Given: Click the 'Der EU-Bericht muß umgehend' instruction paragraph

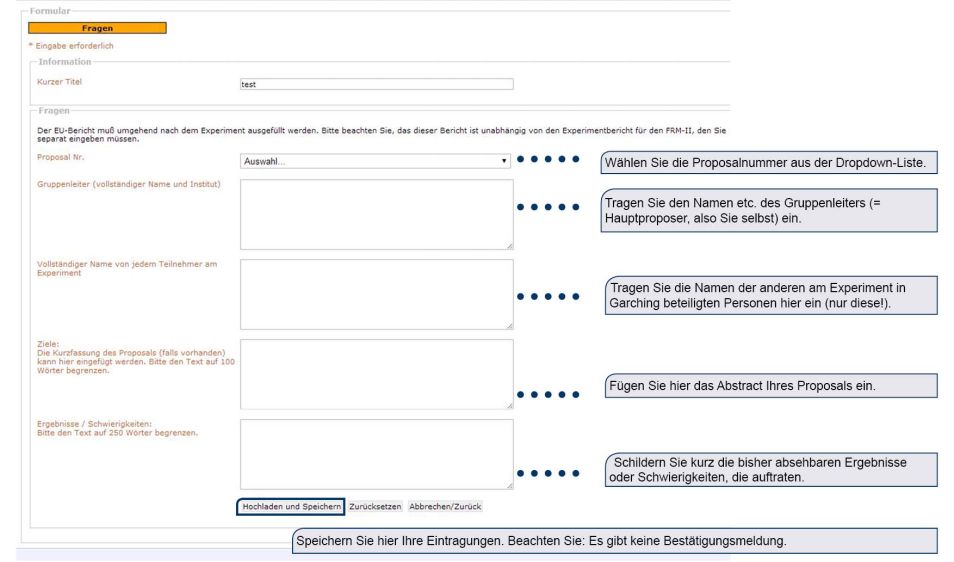Looking at the screenshot, I should tap(381, 134).
